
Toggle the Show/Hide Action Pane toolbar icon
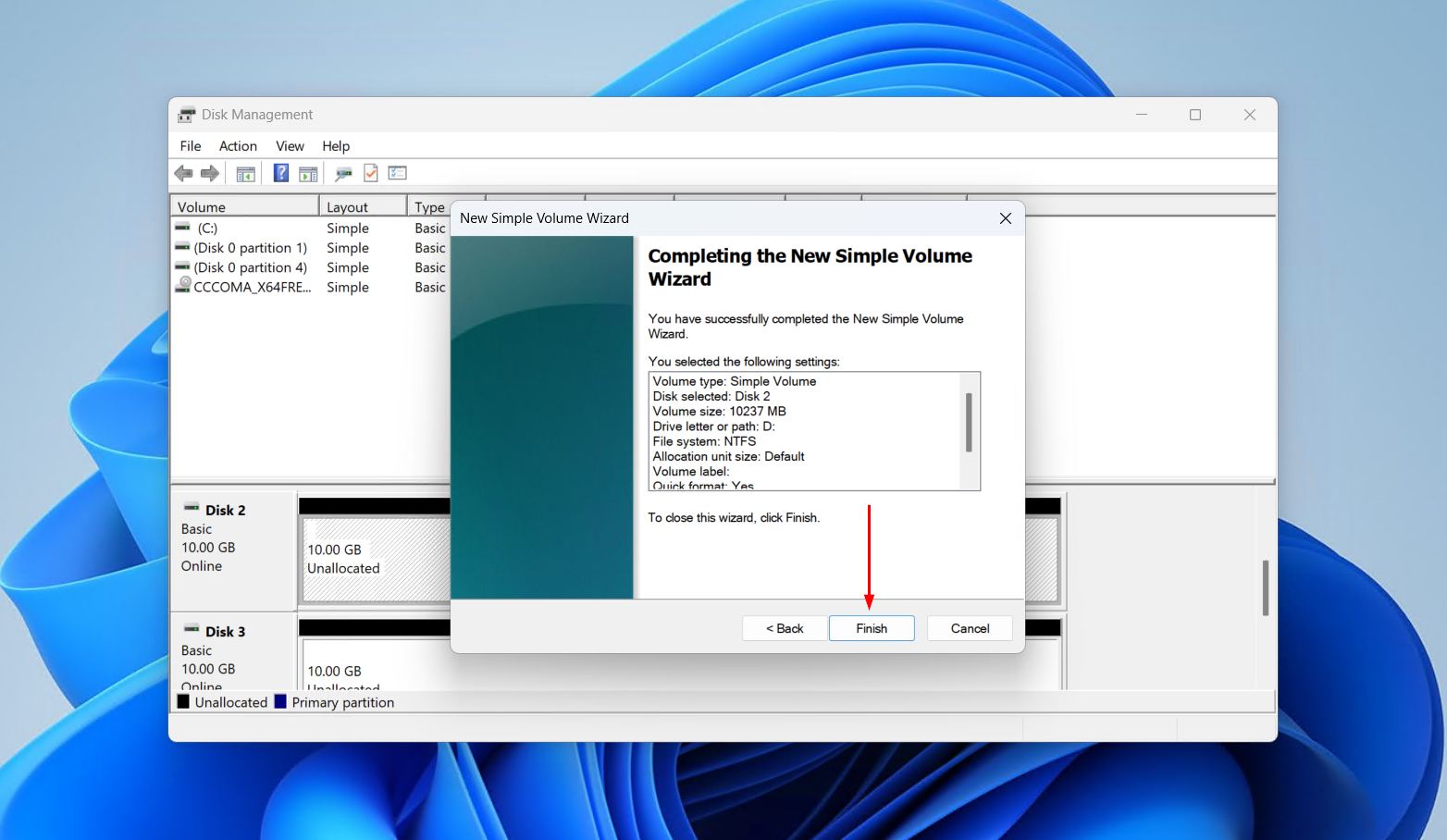click(x=308, y=173)
